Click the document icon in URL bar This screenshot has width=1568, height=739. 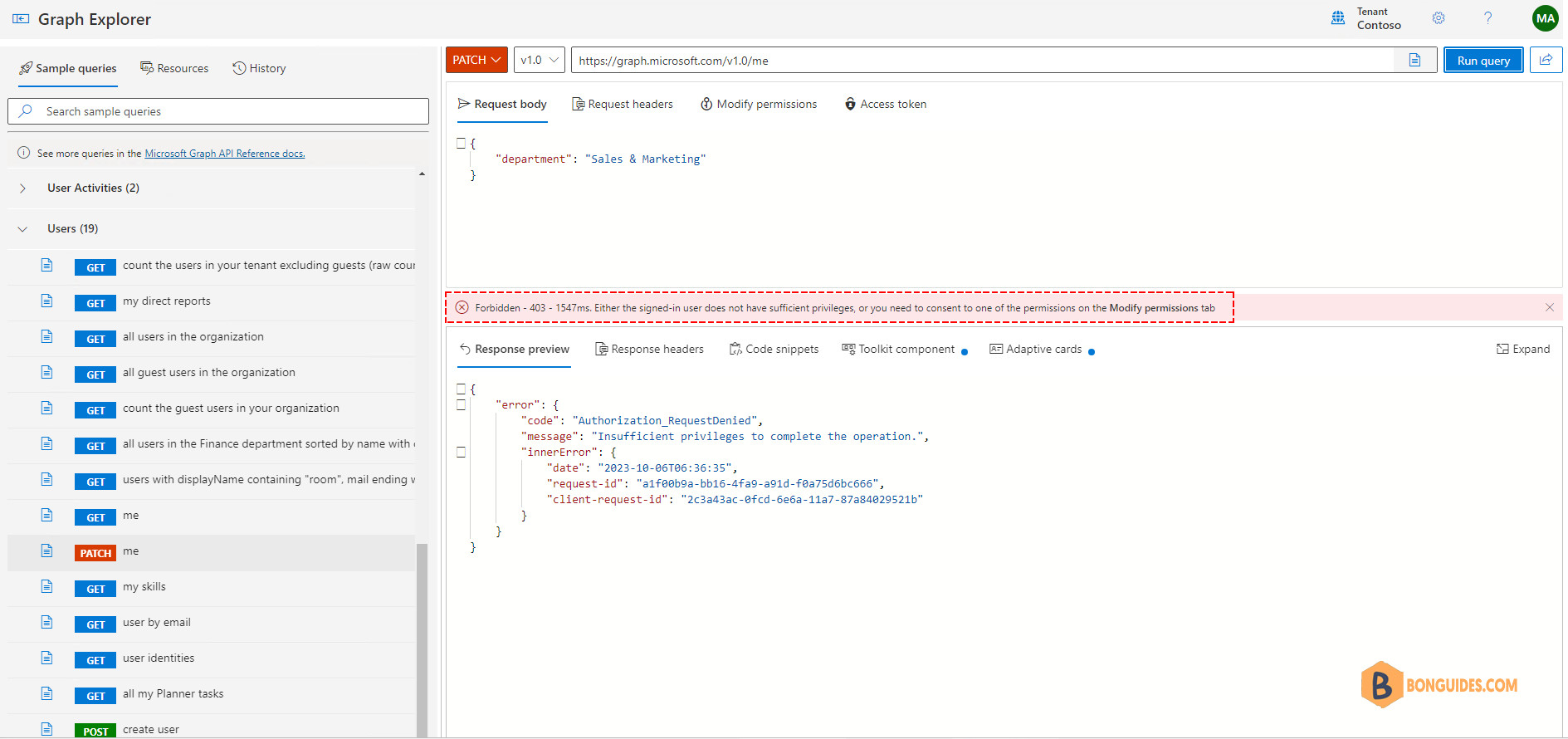[x=1414, y=61]
